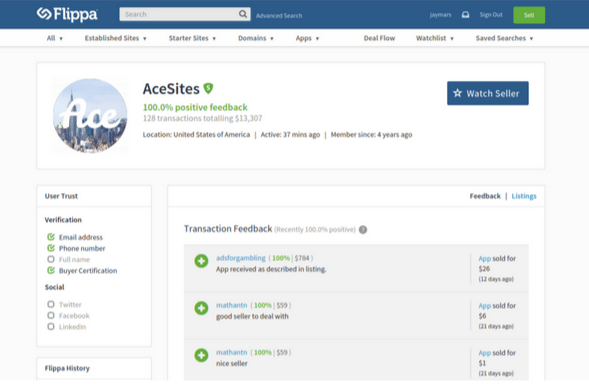Click the AceSites profile avatar
This screenshot has height=384, width=589.
[90, 115]
